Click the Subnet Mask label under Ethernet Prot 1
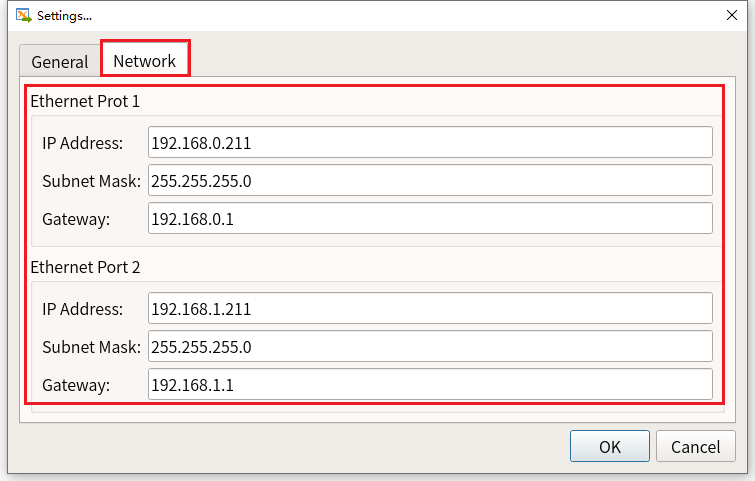Screen dimensions: 755x481 pyautogui.click(x=91, y=181)
